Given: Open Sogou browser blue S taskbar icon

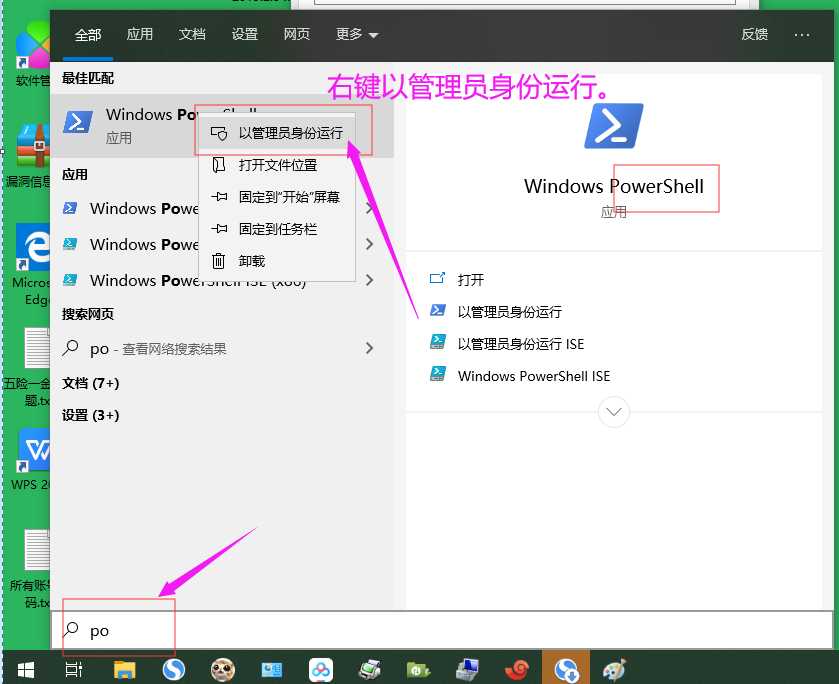Looking at the screenshot, I should click(174, 669).
